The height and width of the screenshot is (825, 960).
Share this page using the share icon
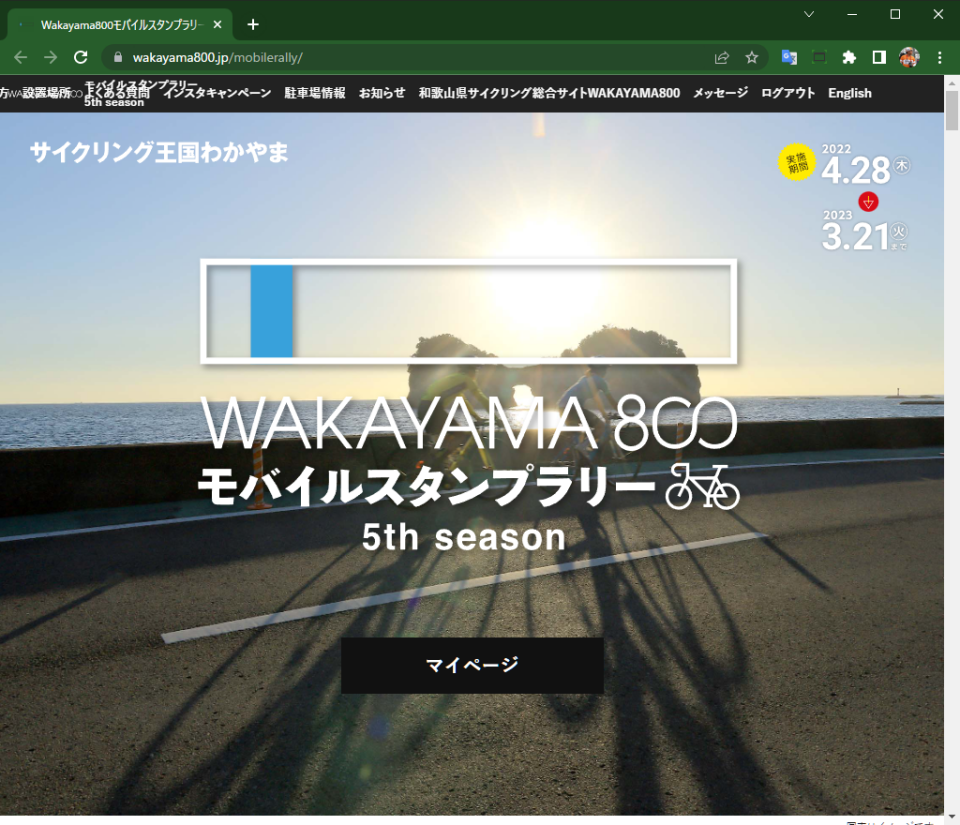[722, 58]
